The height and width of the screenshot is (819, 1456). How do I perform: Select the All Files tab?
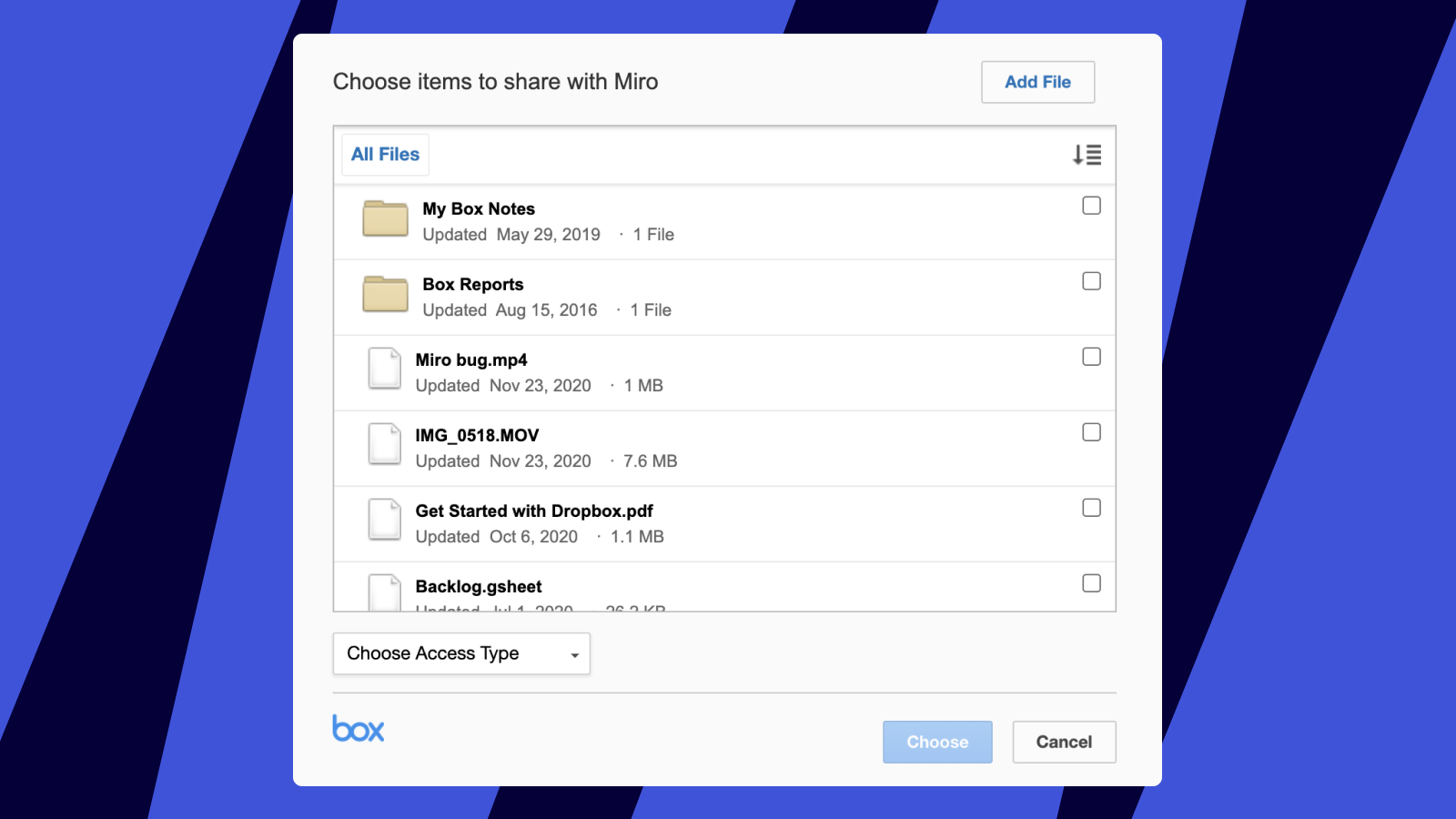tap(385, 155)
